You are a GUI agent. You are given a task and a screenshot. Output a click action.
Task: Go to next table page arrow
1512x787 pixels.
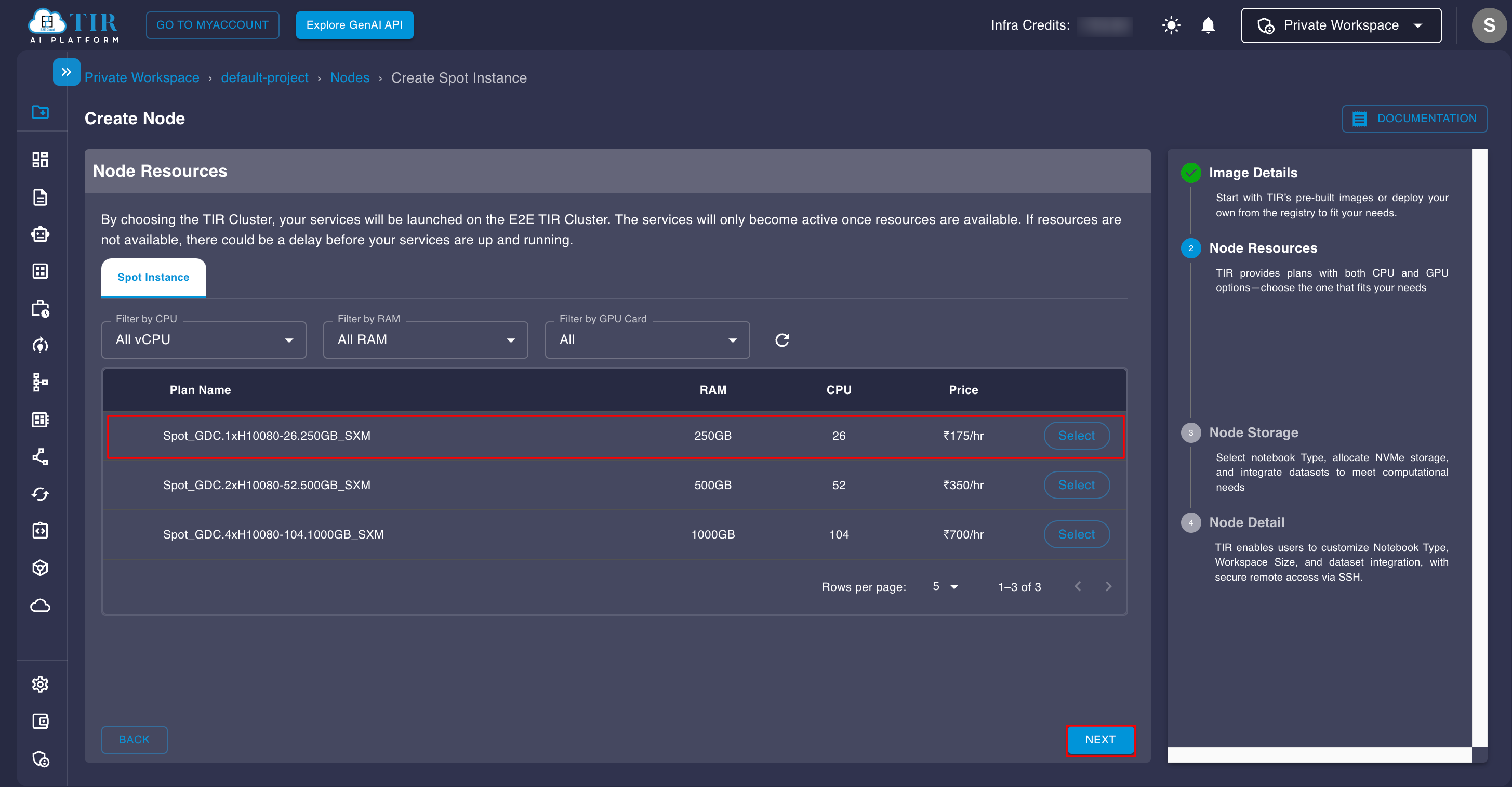pos(1108,587)
